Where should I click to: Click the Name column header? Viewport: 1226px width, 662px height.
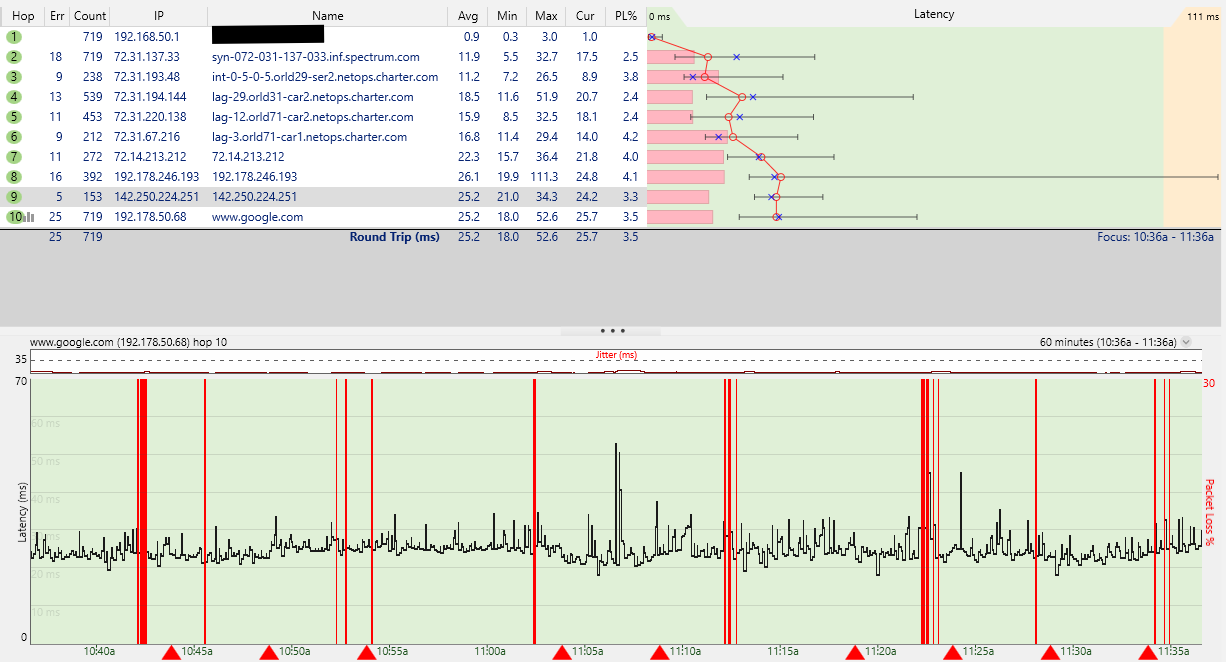point(328,16)
